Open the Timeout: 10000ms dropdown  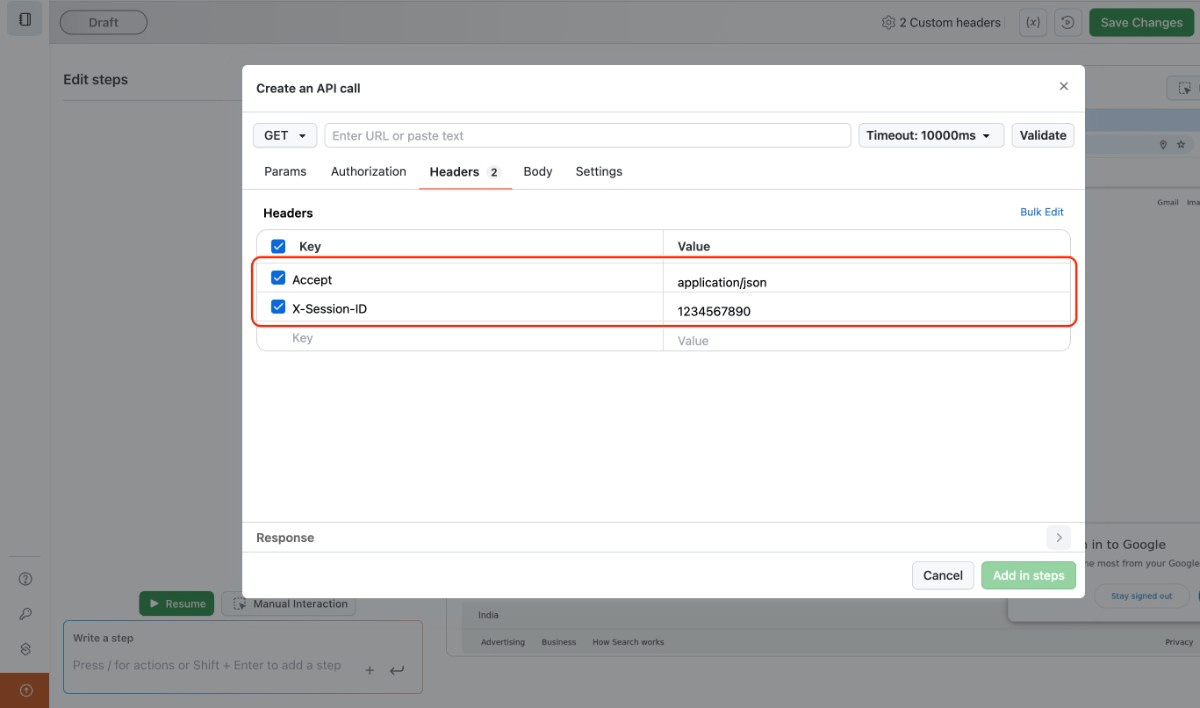point(930,136)
